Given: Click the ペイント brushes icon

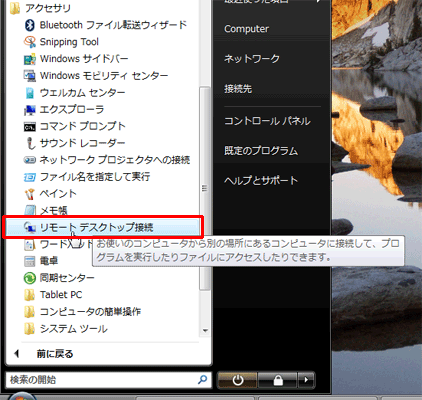Looking at the screenshot, I should (30, 194).
